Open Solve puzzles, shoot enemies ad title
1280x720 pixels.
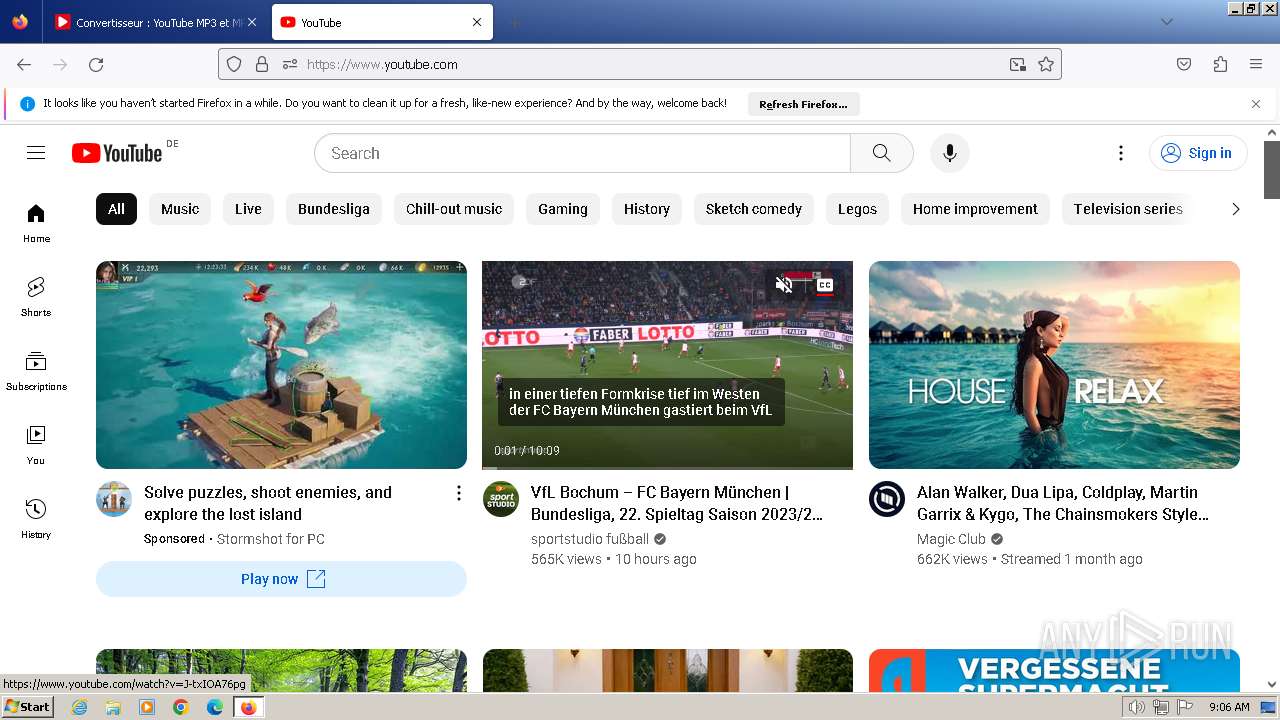coord(268,503)
